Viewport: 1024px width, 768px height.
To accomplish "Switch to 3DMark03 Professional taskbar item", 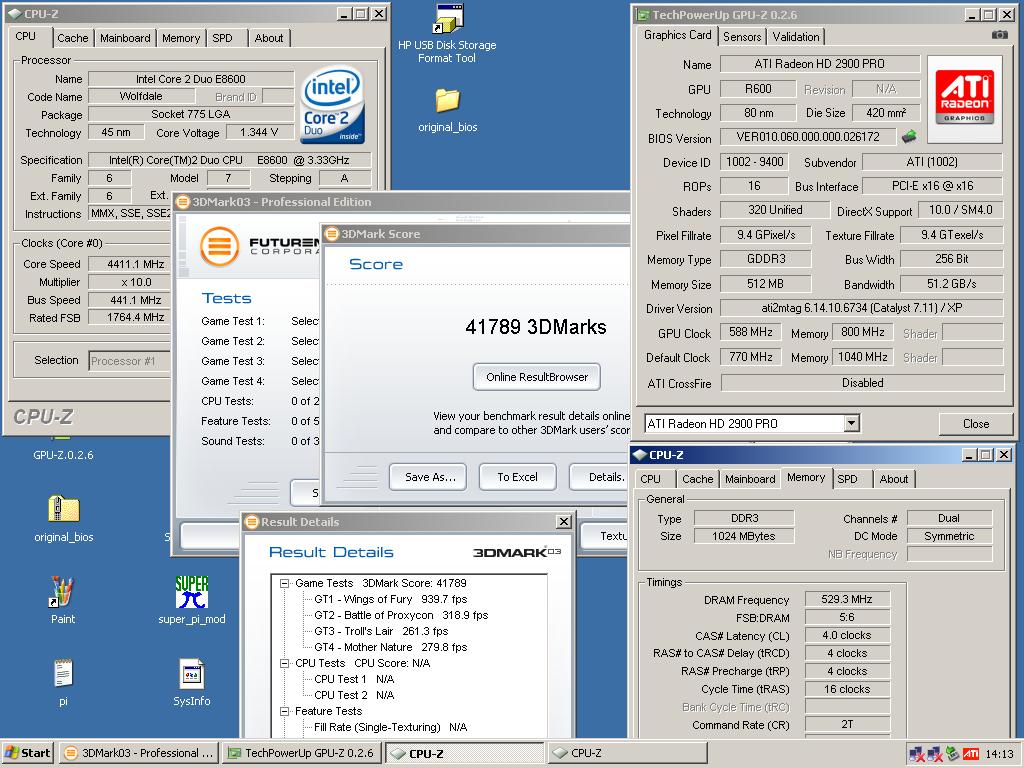I will coord(138,753).
